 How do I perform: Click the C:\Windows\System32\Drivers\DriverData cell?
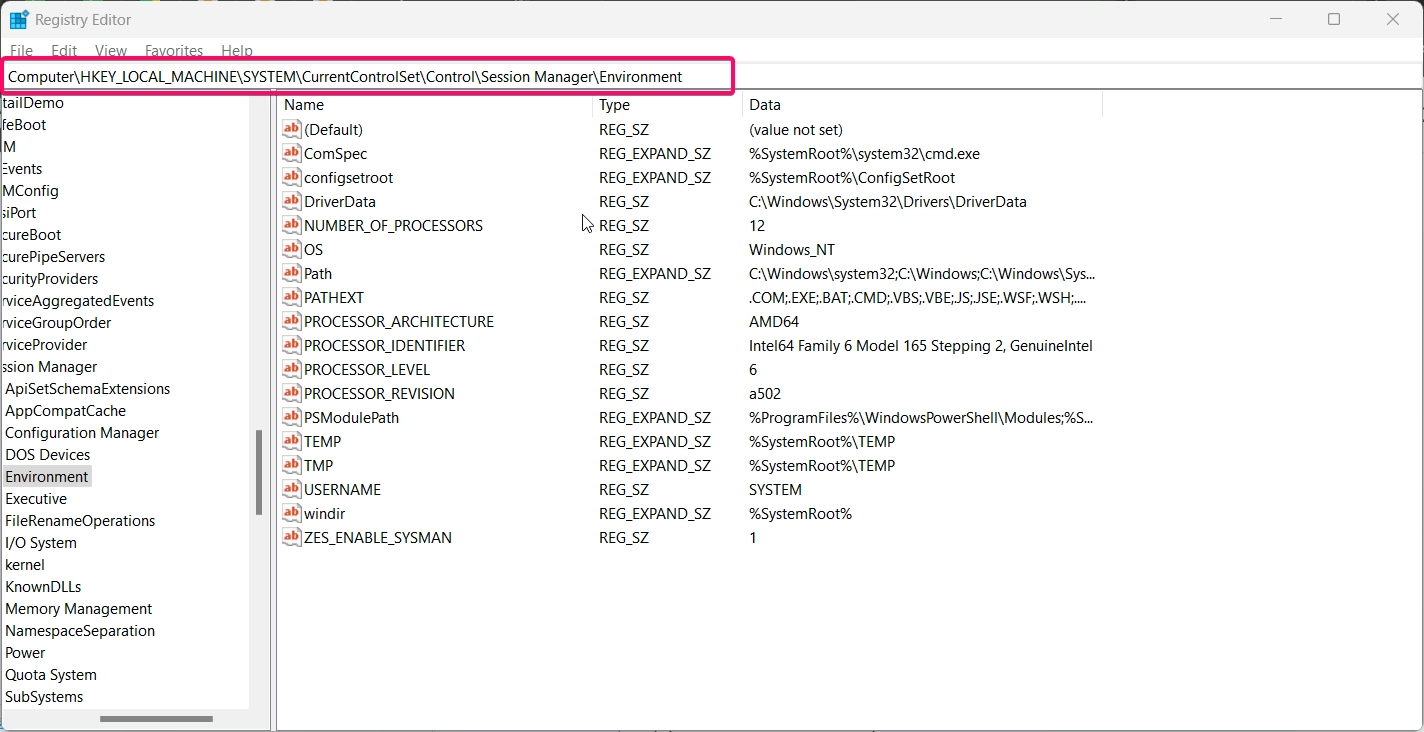(x=888, y=201)
